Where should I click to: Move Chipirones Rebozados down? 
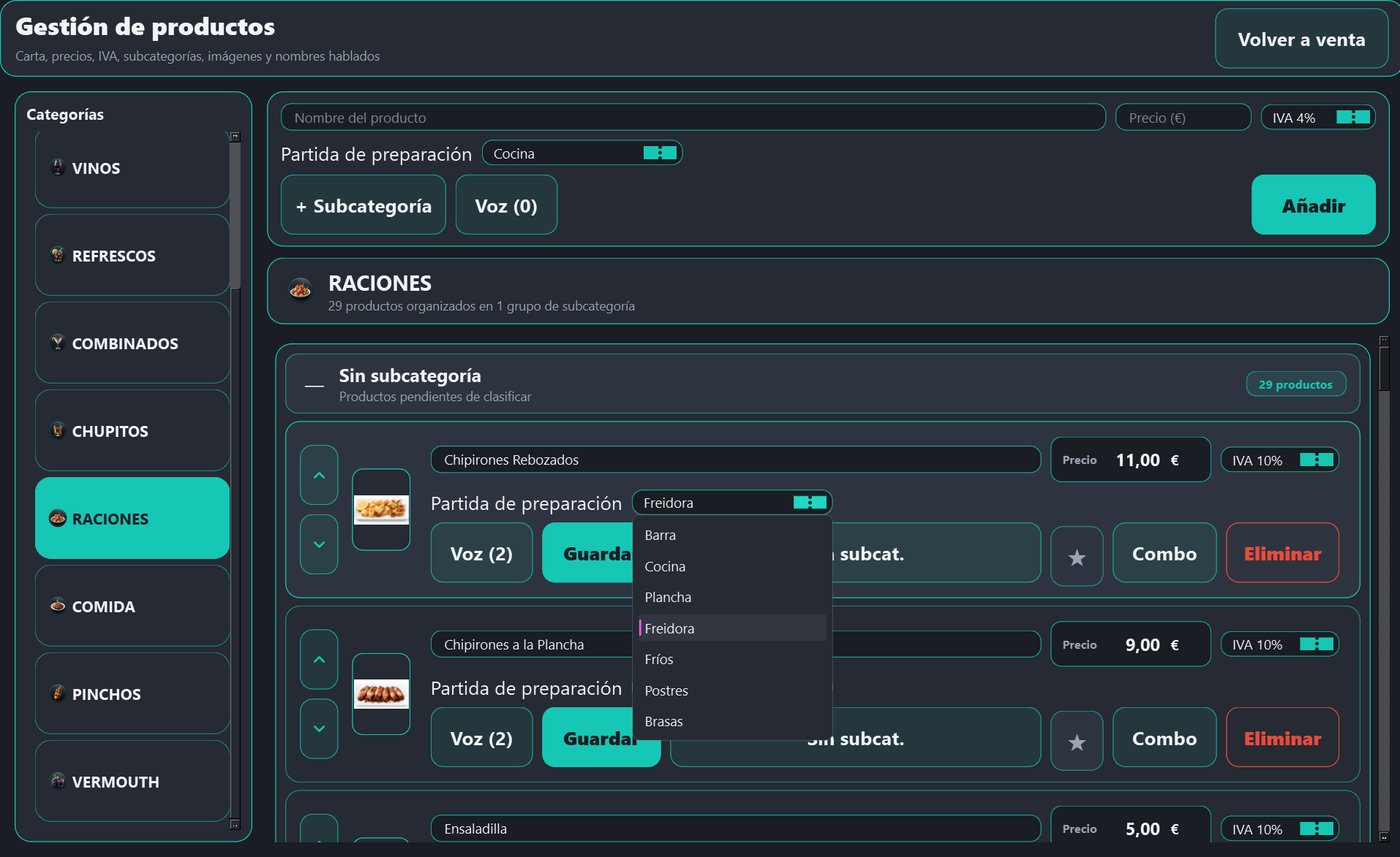tap(319, 545)
